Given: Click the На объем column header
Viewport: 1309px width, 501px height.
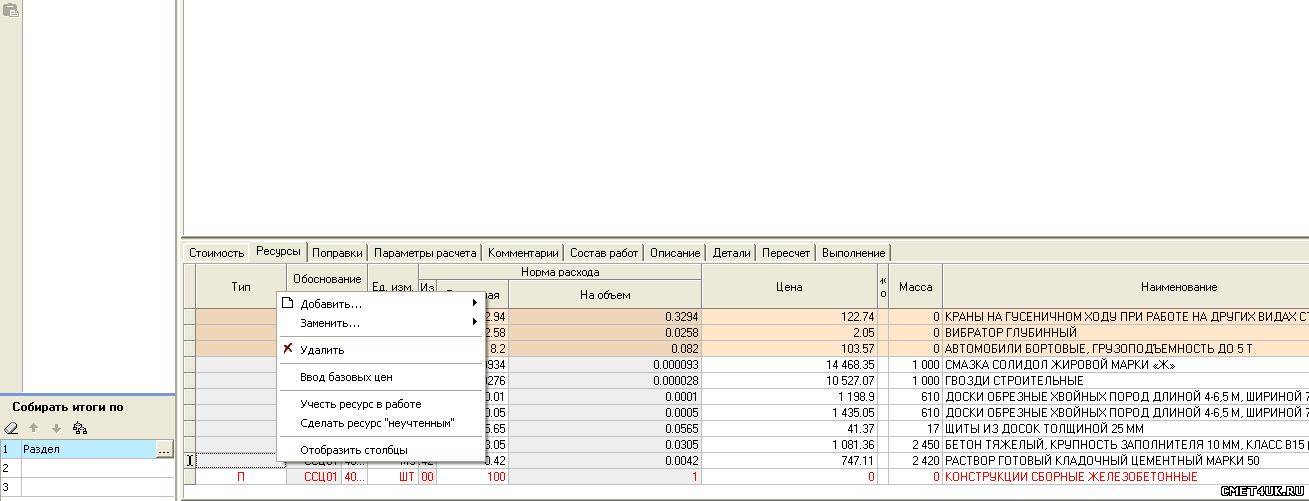Looking at the screenshot, I should (x=605, y=294).
